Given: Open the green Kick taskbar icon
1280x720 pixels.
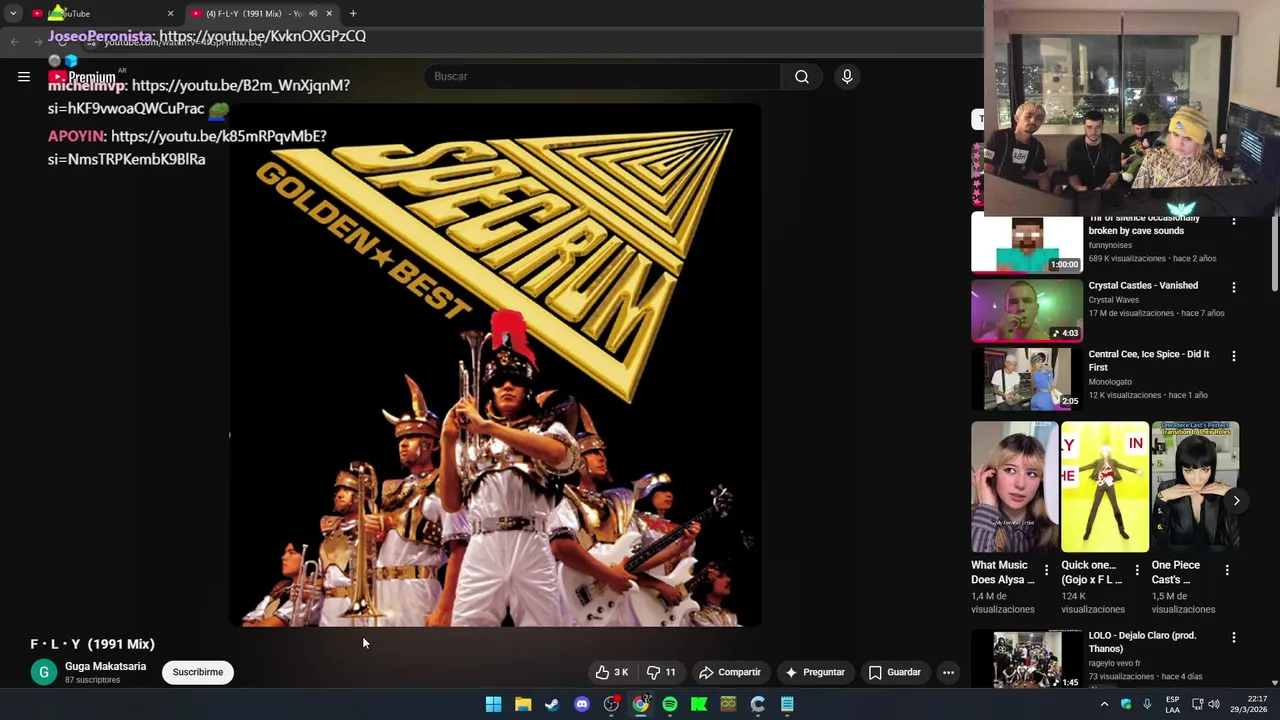Looking at the screenshot, I should [x=699, y=704].
